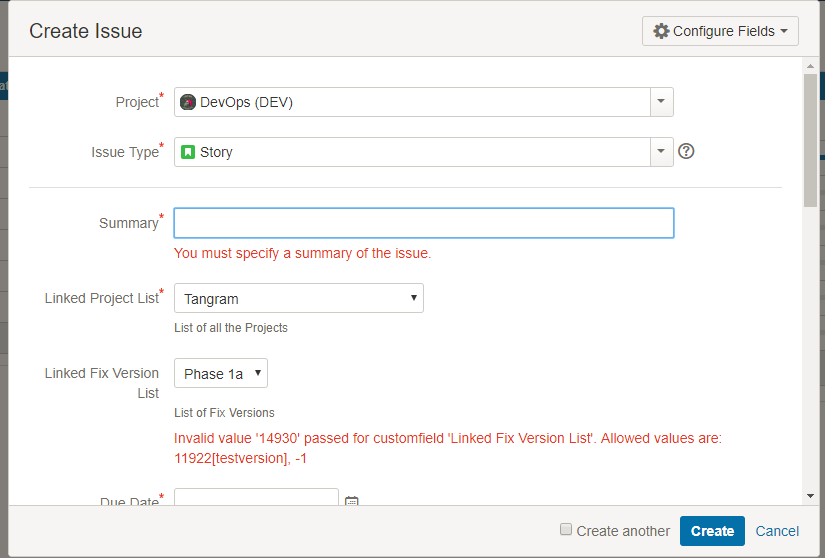Open the Linked Project List Tangram dropdown

[299, 298]
